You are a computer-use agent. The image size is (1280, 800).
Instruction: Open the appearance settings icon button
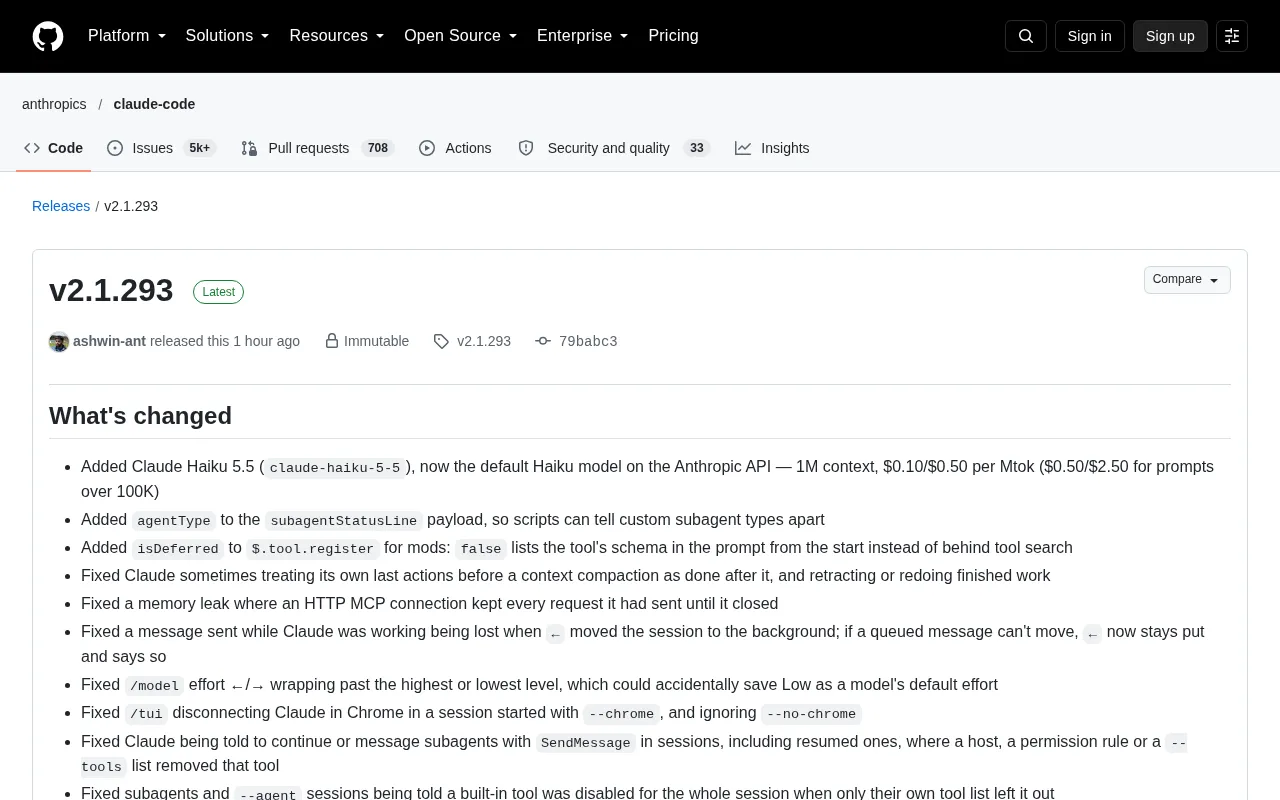tap(1232, 36)
